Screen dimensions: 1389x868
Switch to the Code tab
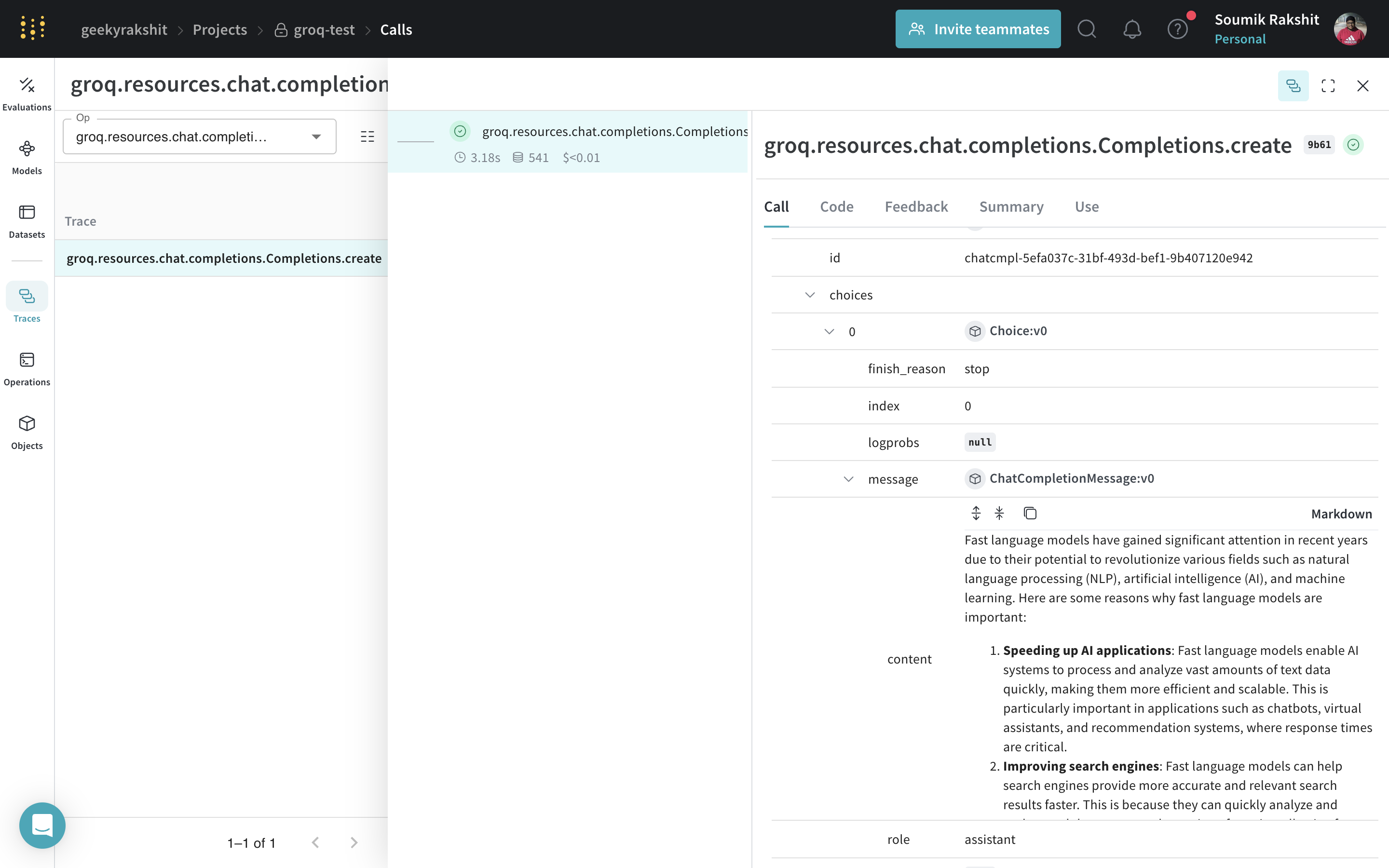click(x=836, y=207)
